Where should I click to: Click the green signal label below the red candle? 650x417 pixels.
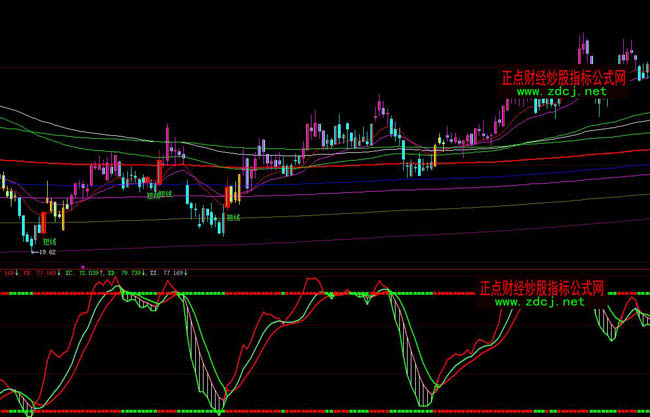pos(232,216)
